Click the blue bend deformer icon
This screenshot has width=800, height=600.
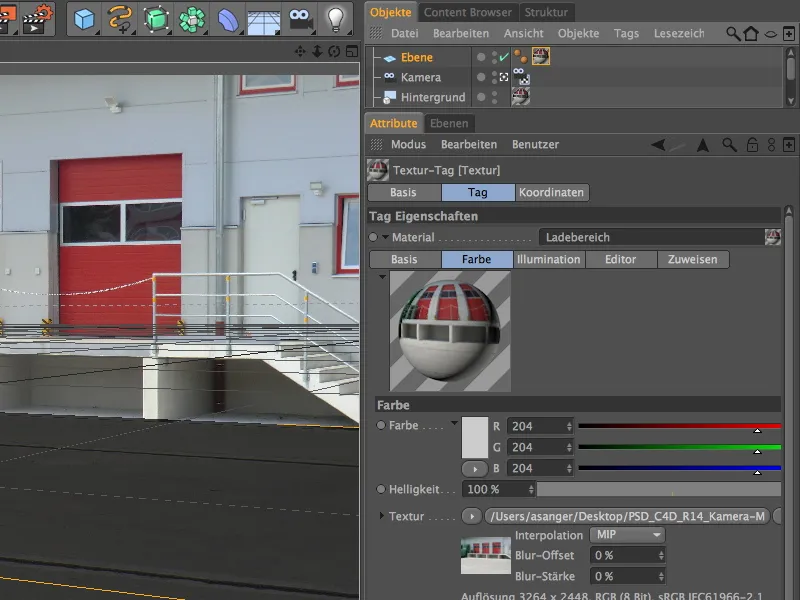click(x=228, y=17)
